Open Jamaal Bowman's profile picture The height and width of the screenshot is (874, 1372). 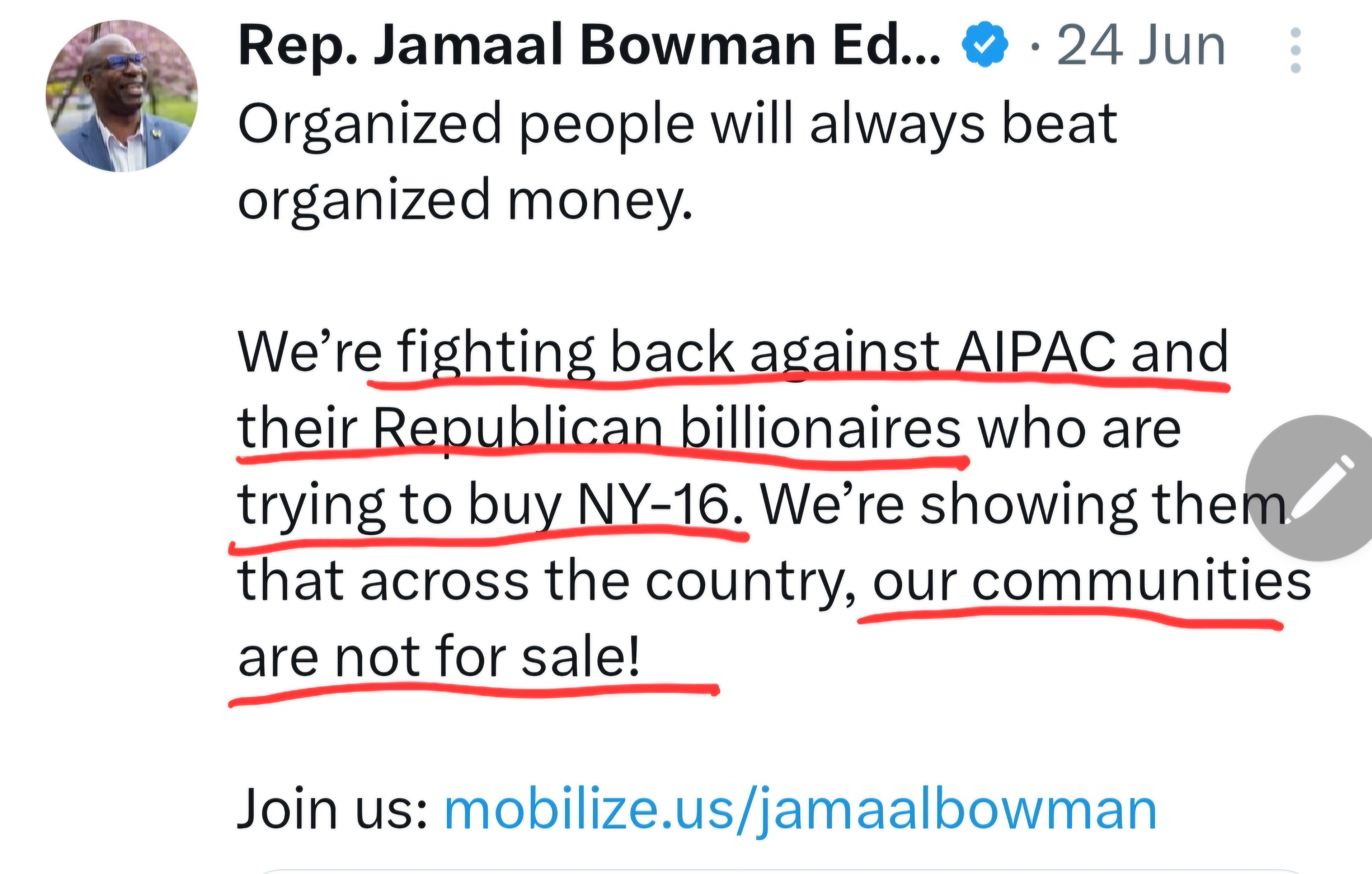point(121,96)
